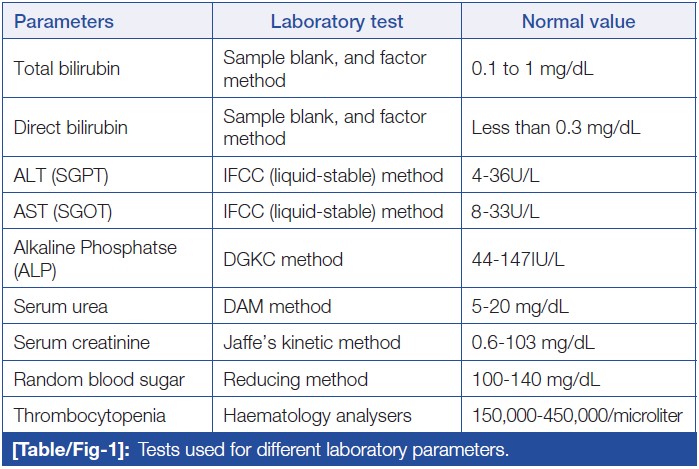
Task: Click the [Table/Fig-1] caption label
Action: (72, 448)
